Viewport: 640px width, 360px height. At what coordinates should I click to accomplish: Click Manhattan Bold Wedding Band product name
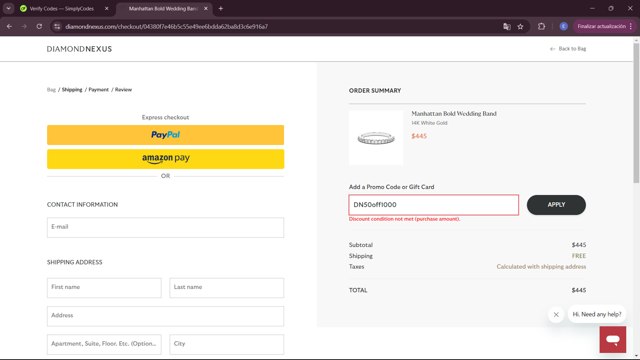tap(454, 113)
